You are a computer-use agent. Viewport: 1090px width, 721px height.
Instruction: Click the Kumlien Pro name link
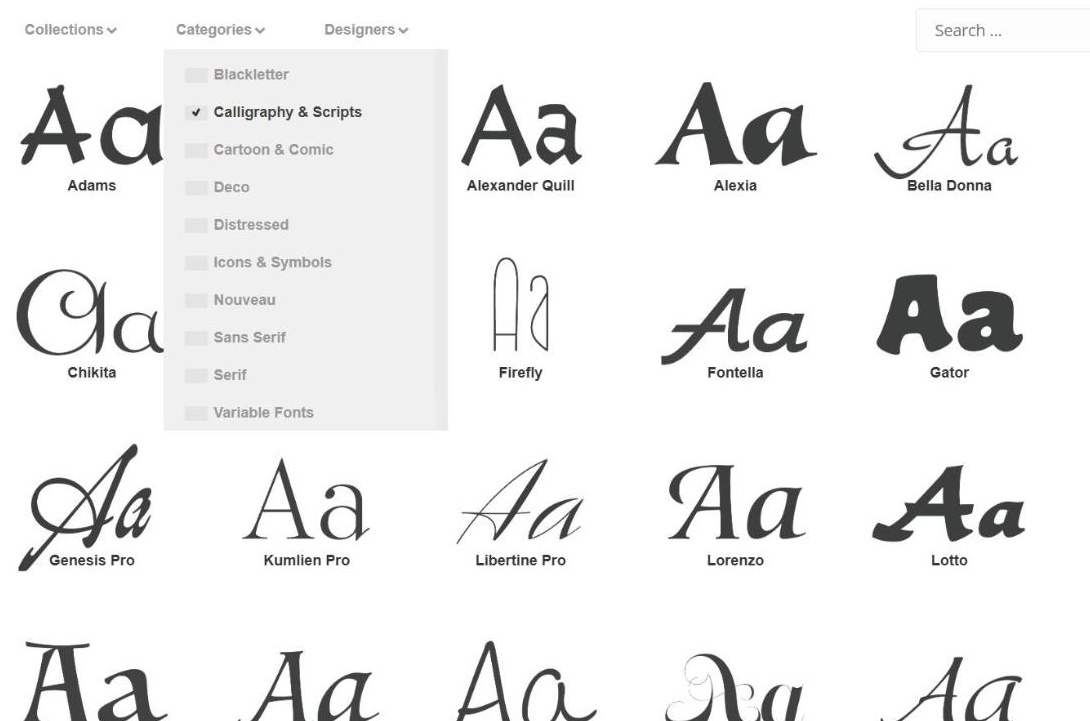[x=307, y=560]
